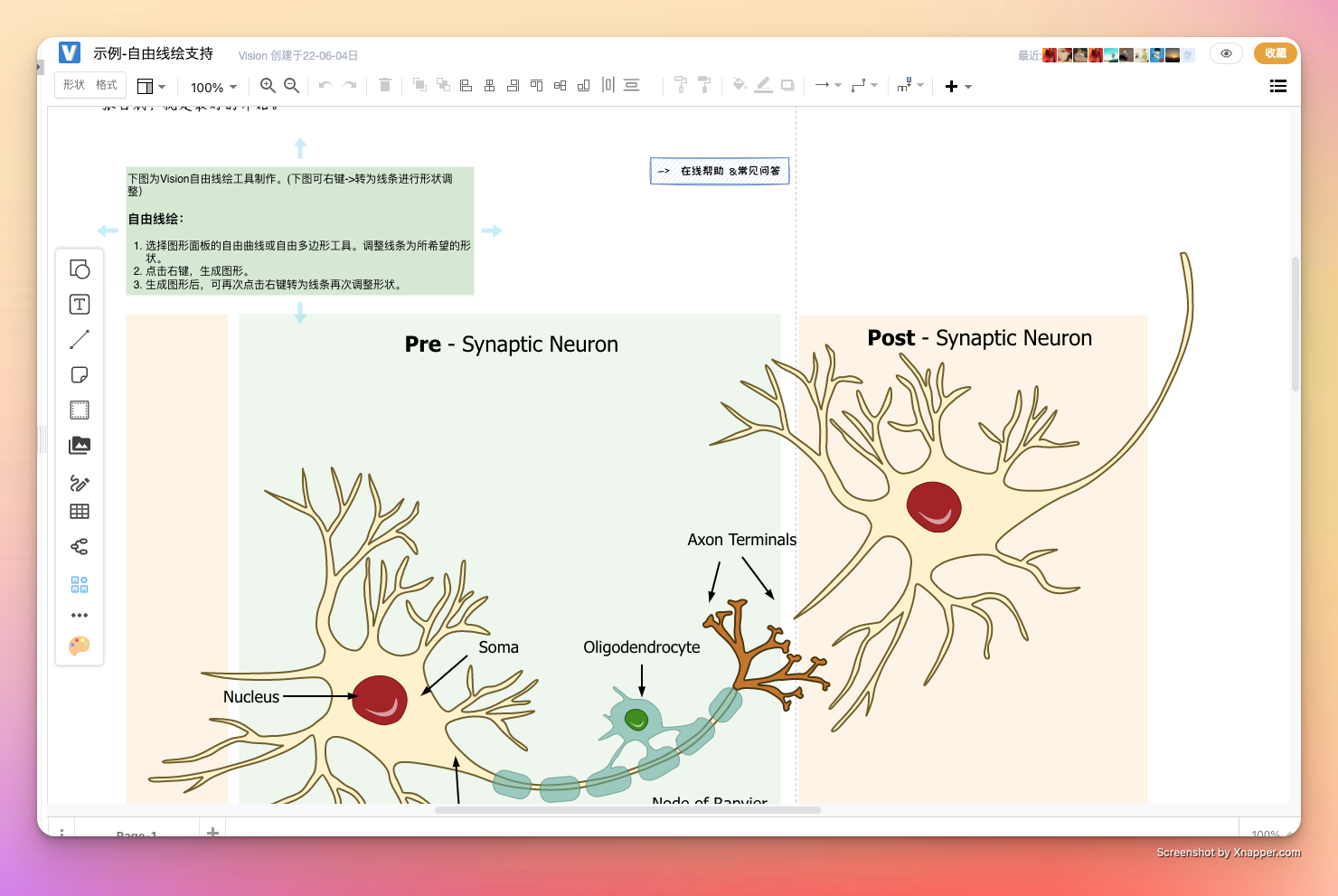The height and width of the screenshot is (896, 1338).
Task: Click the up arrow above green note
Action: click(x=300, y=147)
